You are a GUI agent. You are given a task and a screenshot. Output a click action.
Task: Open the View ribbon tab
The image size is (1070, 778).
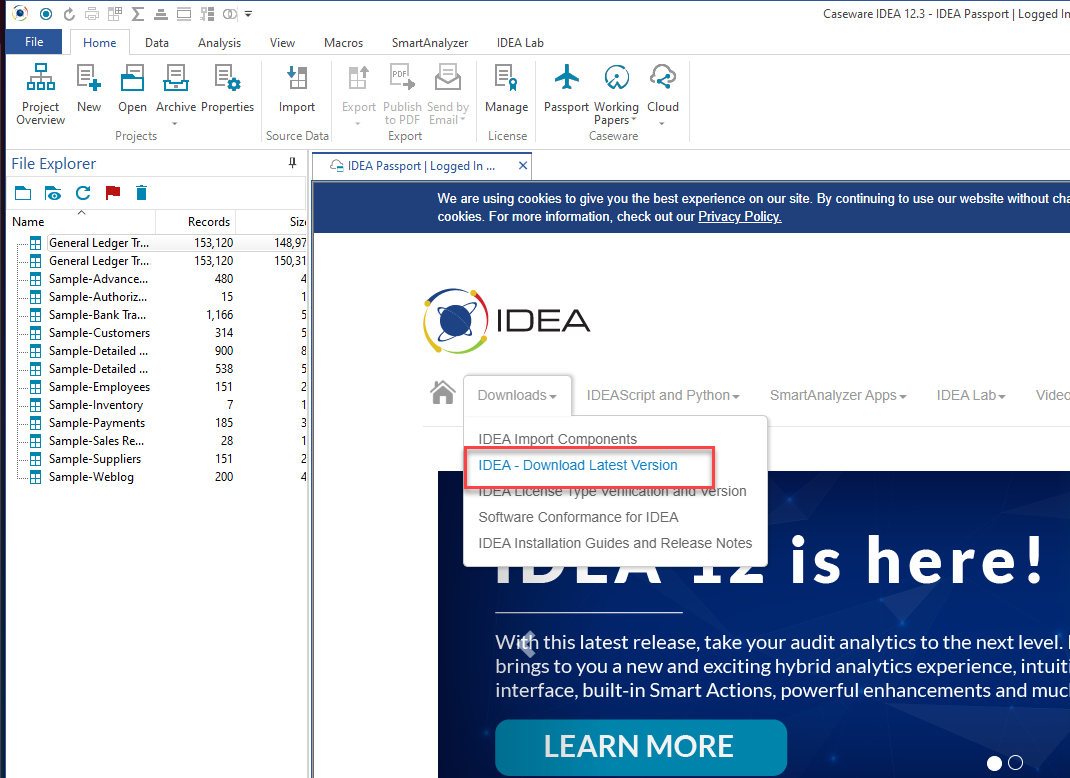[x=283, y=42]
